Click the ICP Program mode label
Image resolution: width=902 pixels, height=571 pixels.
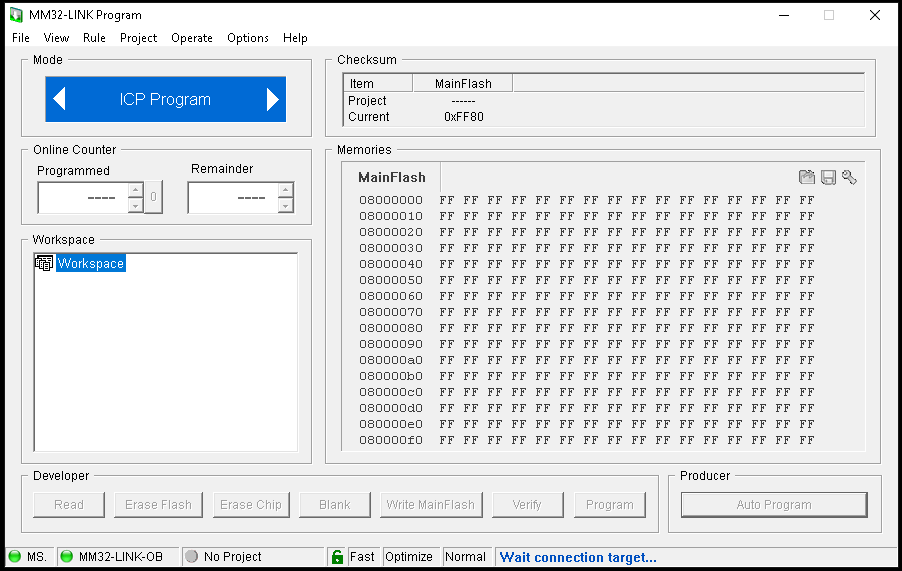(x=165, y=99)
